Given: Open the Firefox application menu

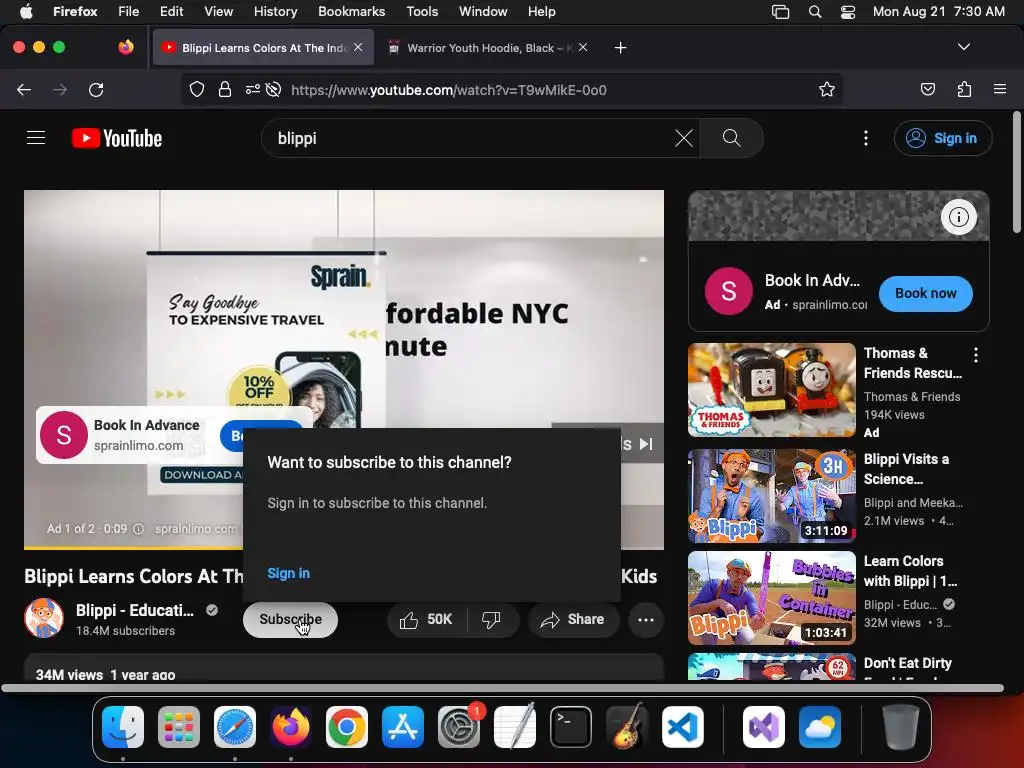Looking at the screenshot, I should [999, 89].
